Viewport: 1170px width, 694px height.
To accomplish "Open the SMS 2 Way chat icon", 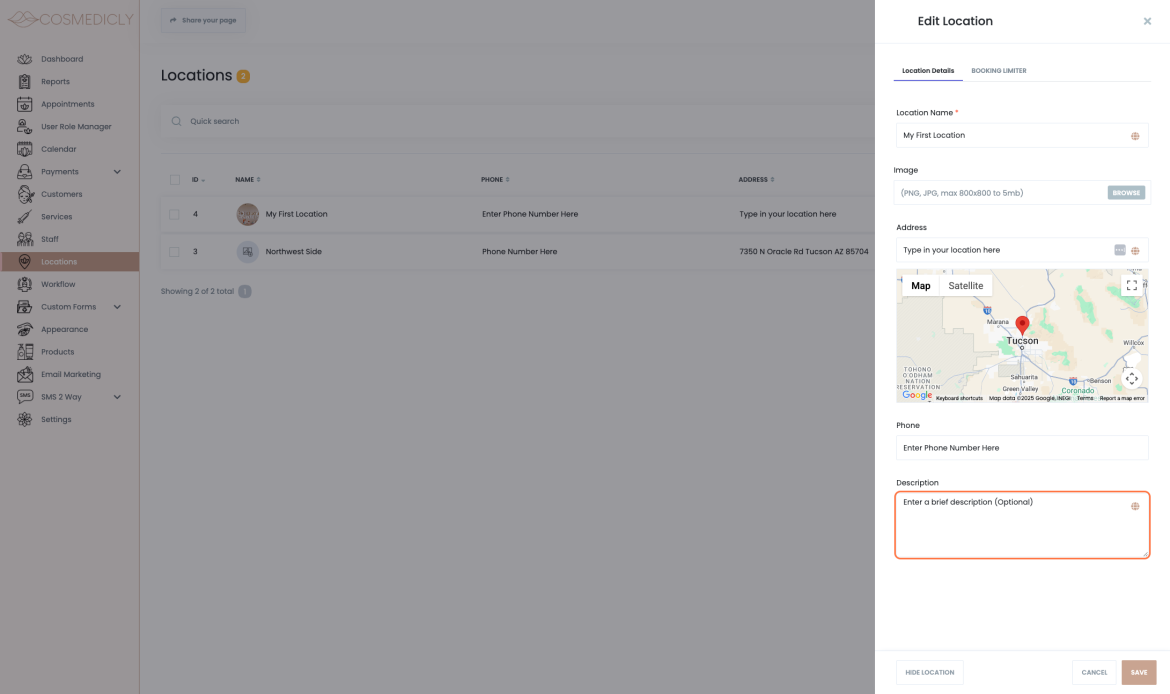I will pos(25,397).
